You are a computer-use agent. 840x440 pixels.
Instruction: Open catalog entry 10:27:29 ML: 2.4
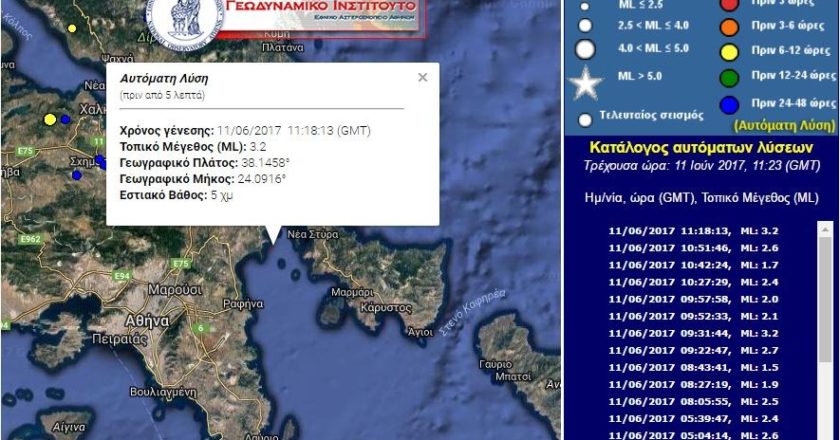pos(693,282)
